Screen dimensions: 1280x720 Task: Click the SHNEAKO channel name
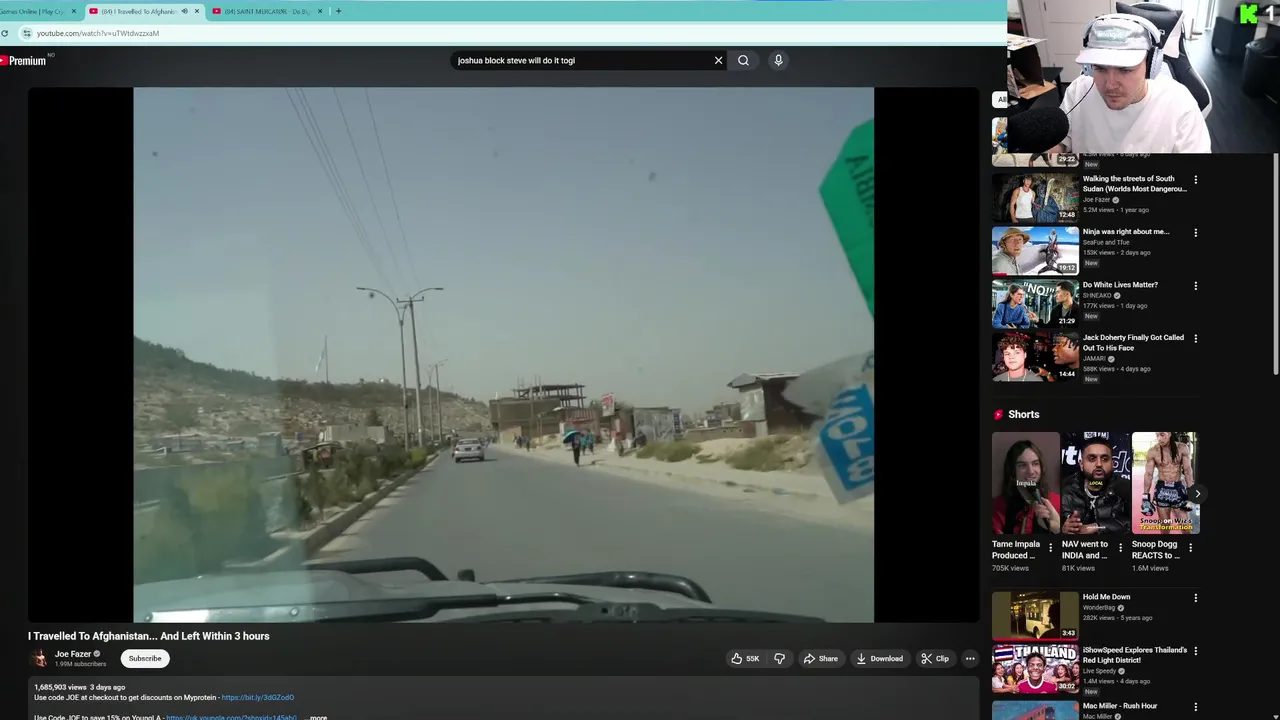1098,295
